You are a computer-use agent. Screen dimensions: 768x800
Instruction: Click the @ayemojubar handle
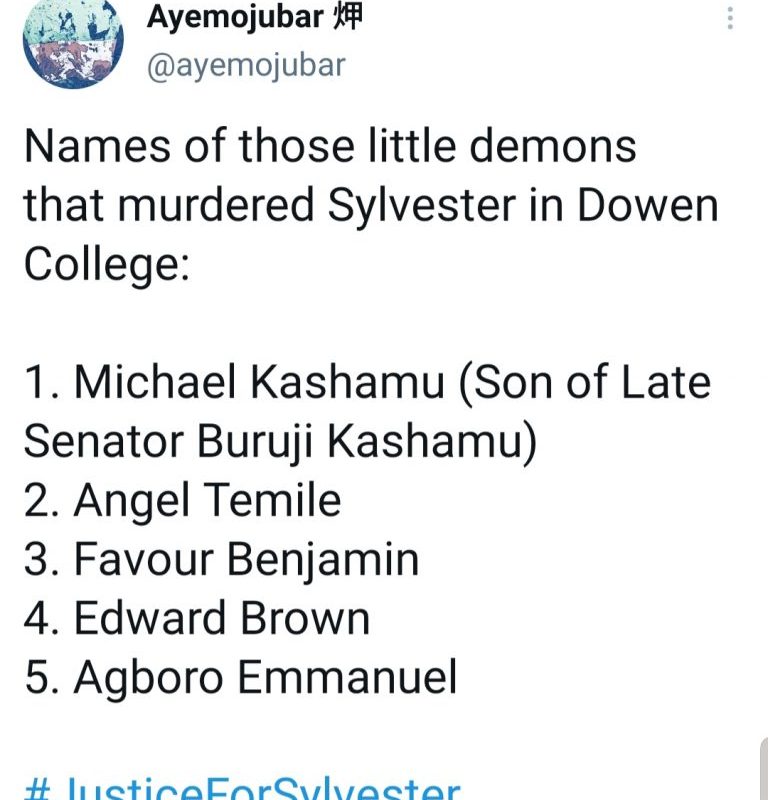246,65
